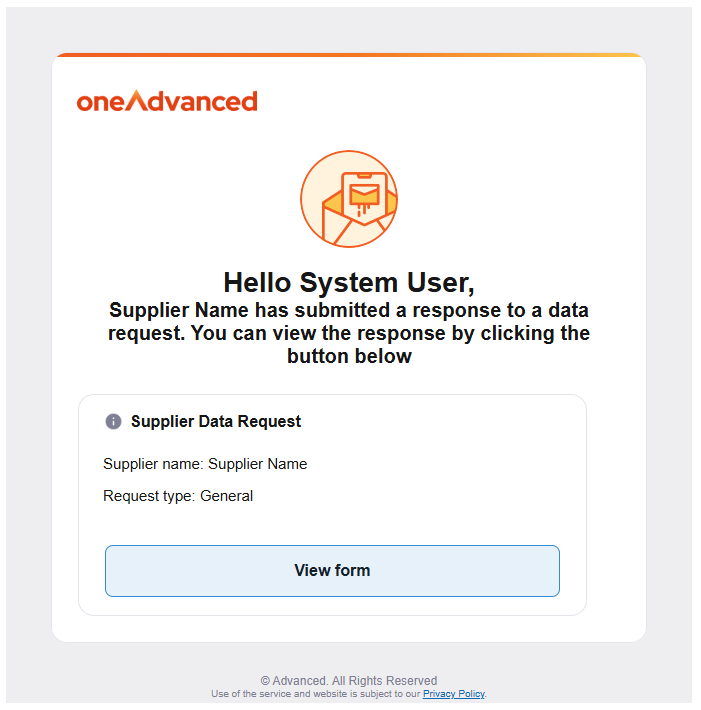Screen dimensions: 701x710
Task: Click the envelope illustration icon
Action: click(349, 199)
